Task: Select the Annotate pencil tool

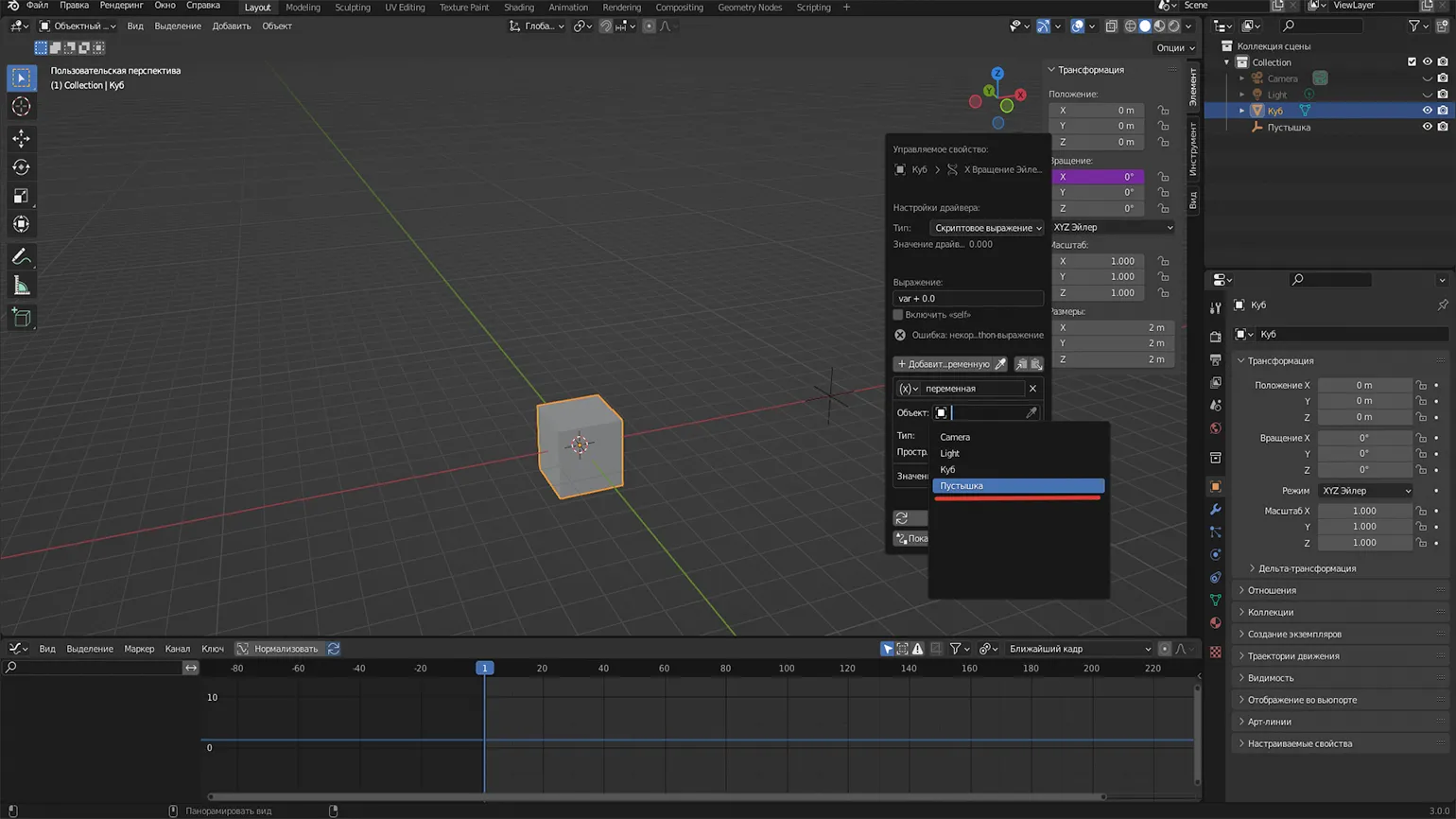Action: click(x=21, y=257)
